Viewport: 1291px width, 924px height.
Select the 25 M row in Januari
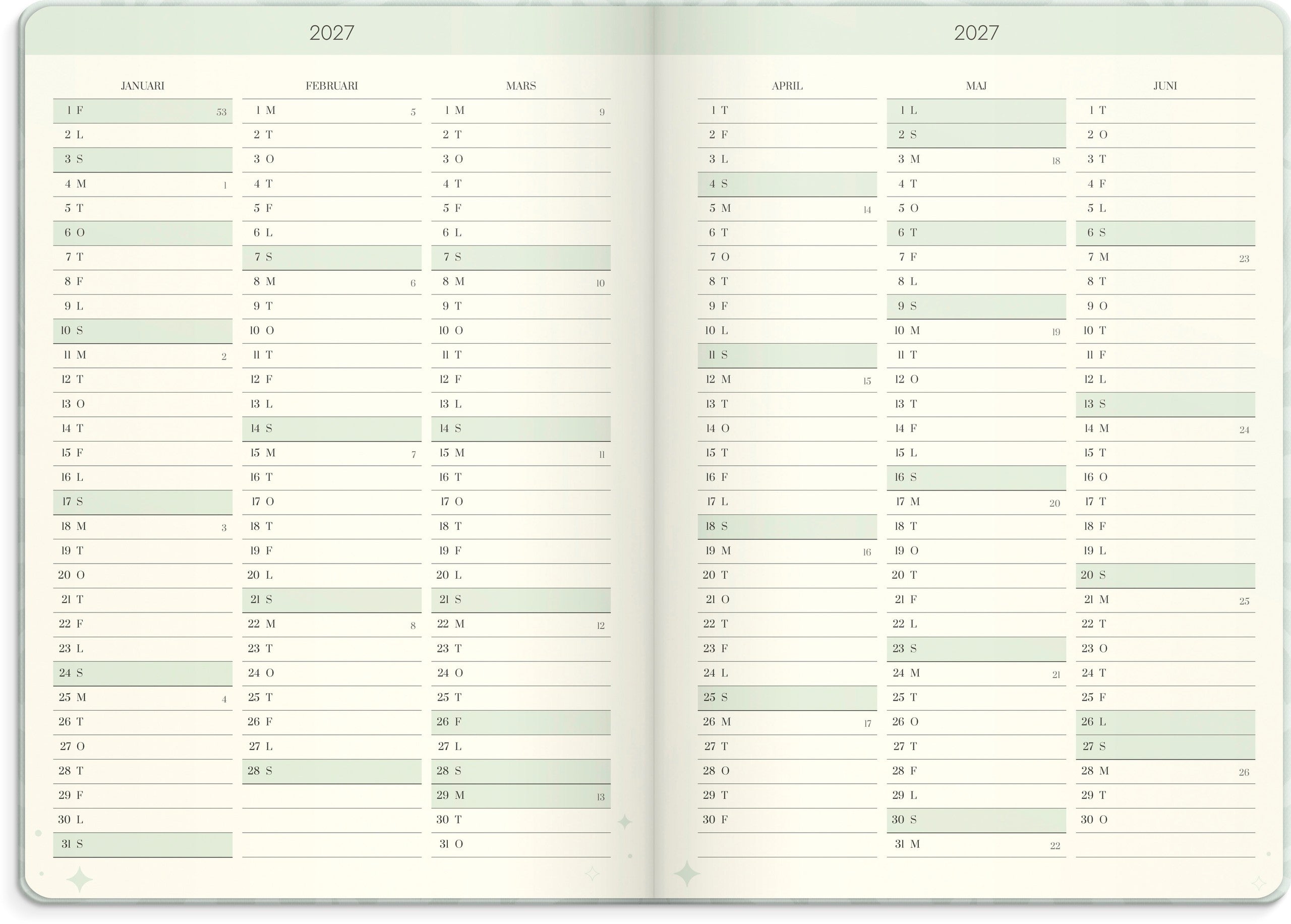point(143,698)
